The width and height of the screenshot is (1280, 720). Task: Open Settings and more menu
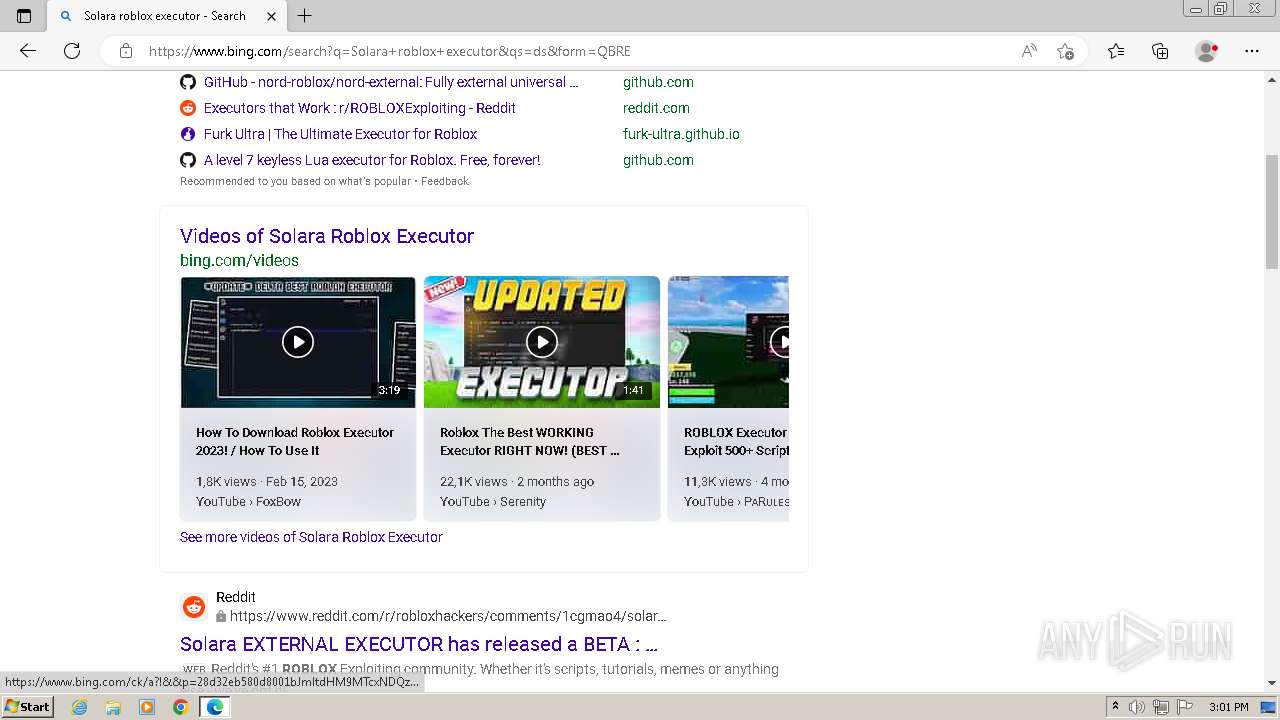[1252, 51]
